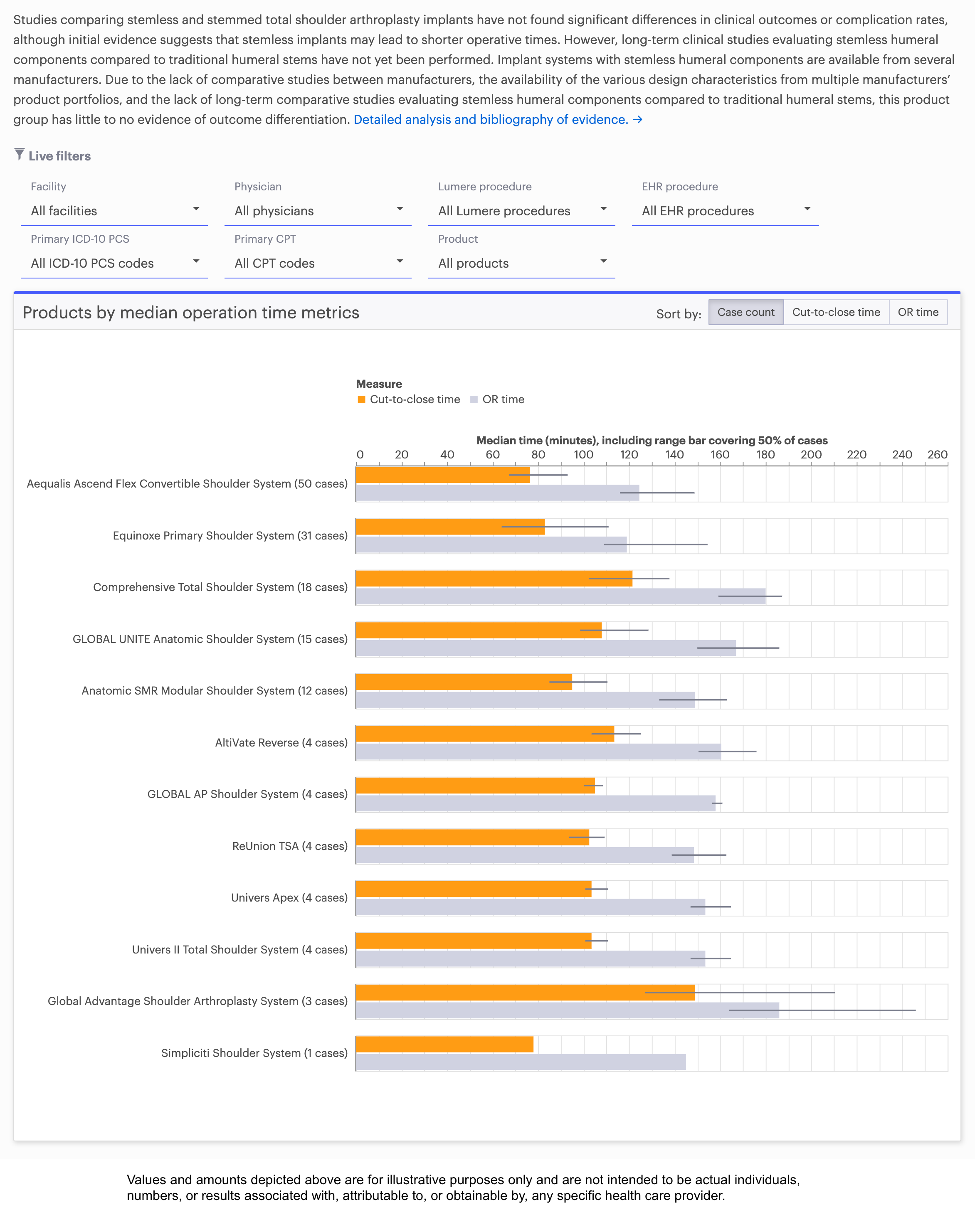Open the Product filter dropdown
The height and width of the screenshot is (1232, 975).
[521, 263]
